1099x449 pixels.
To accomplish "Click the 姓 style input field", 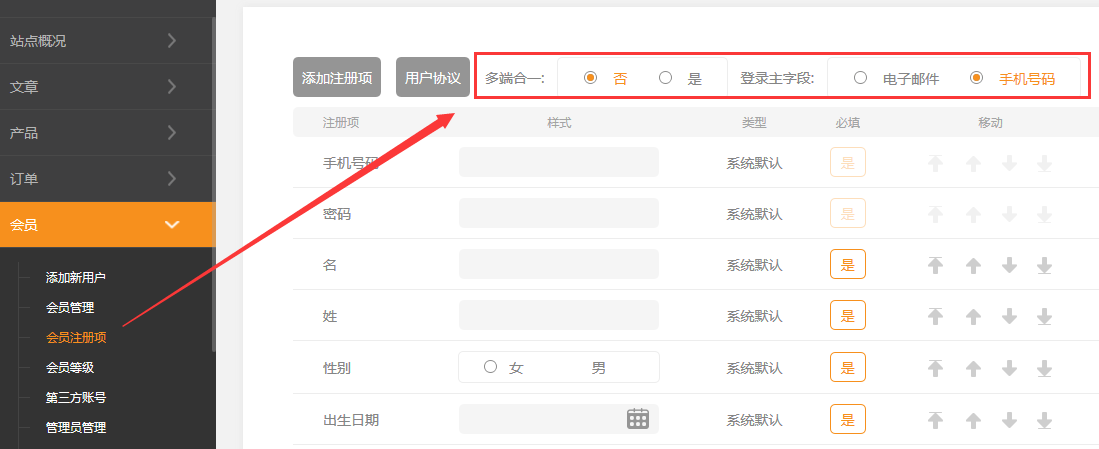I will 558,316.
